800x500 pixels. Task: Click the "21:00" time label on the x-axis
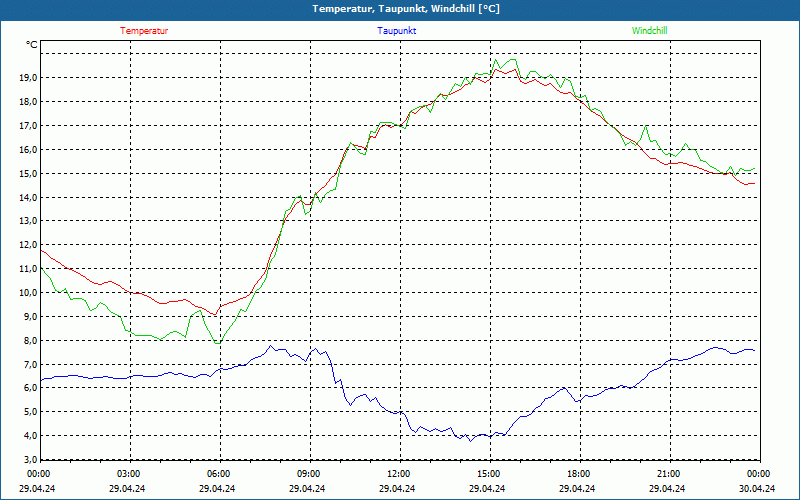(668, 474)
